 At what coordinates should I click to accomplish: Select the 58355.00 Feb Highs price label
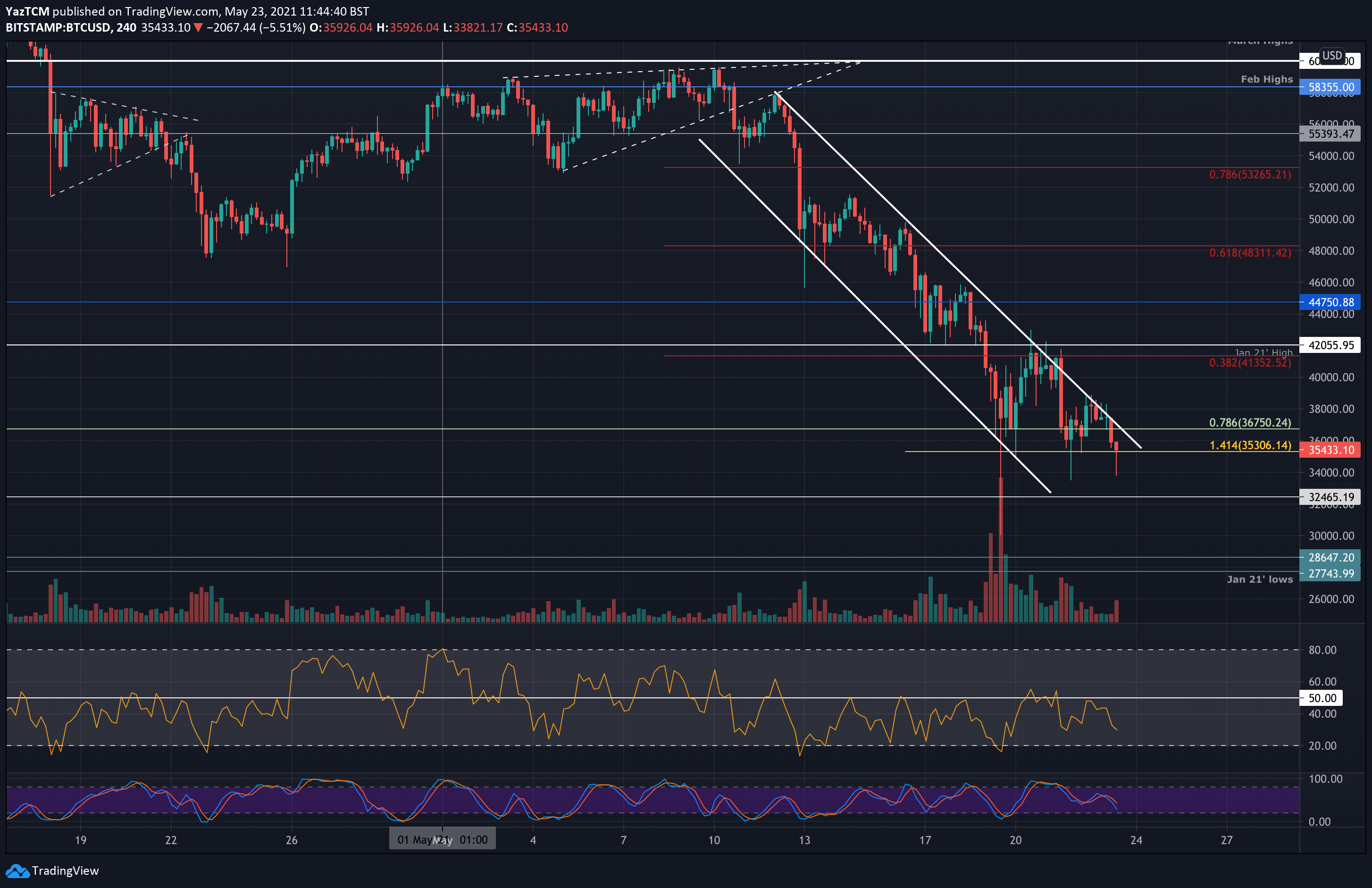[x=1330, y=87]
